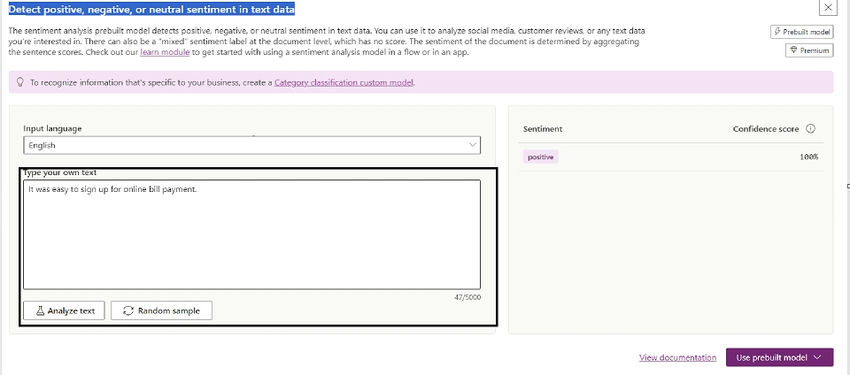
Task: Click the Input language dropdown chevron
Action: coord(472,145)
